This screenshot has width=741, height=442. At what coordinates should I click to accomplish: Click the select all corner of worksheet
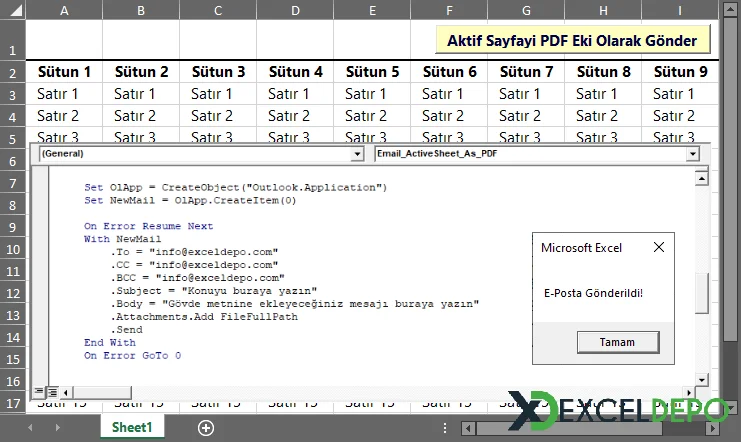pyautogui.click(x=12, y=11)
